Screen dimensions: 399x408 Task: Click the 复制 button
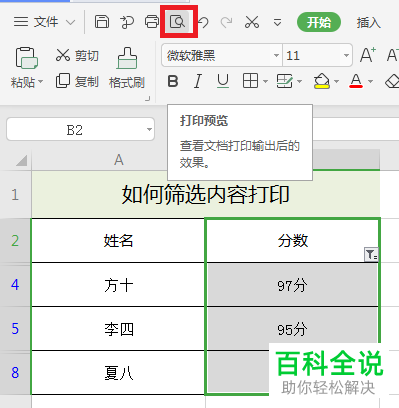[77, 81]
